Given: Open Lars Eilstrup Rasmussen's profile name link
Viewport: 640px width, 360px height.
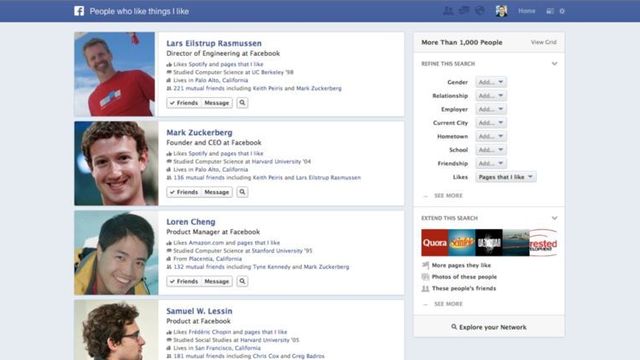Looking at the screenshot, I should pyautogui.click(x=214, y=43).
